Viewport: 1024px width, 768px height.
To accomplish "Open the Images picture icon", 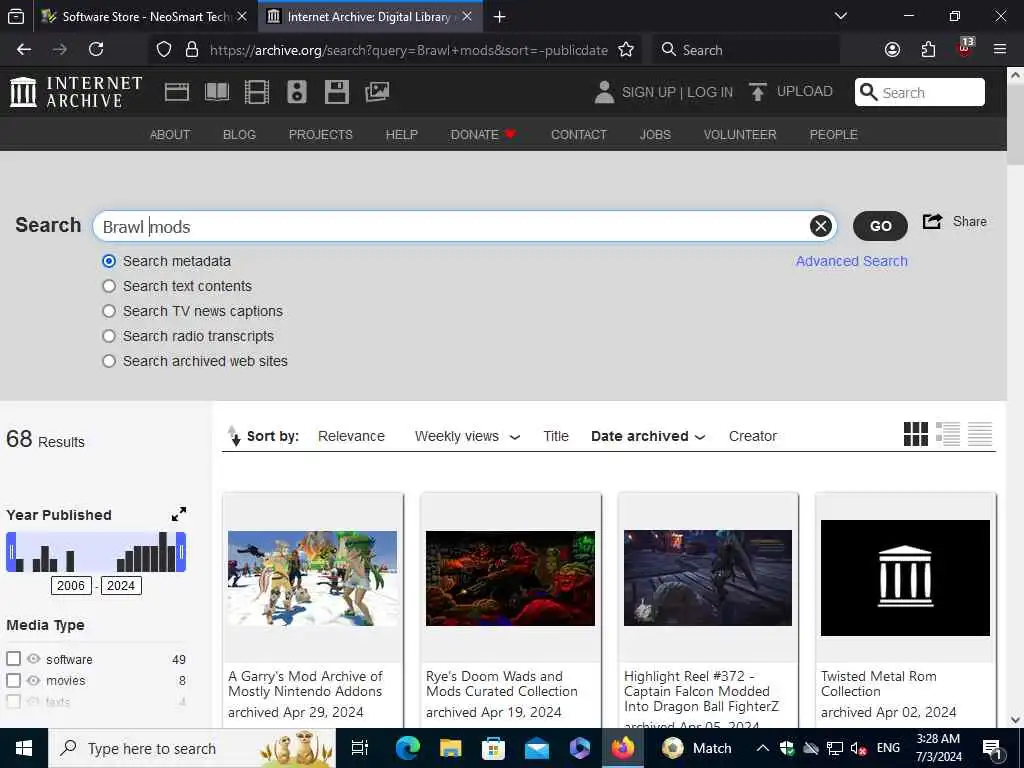I will (377, 92).
